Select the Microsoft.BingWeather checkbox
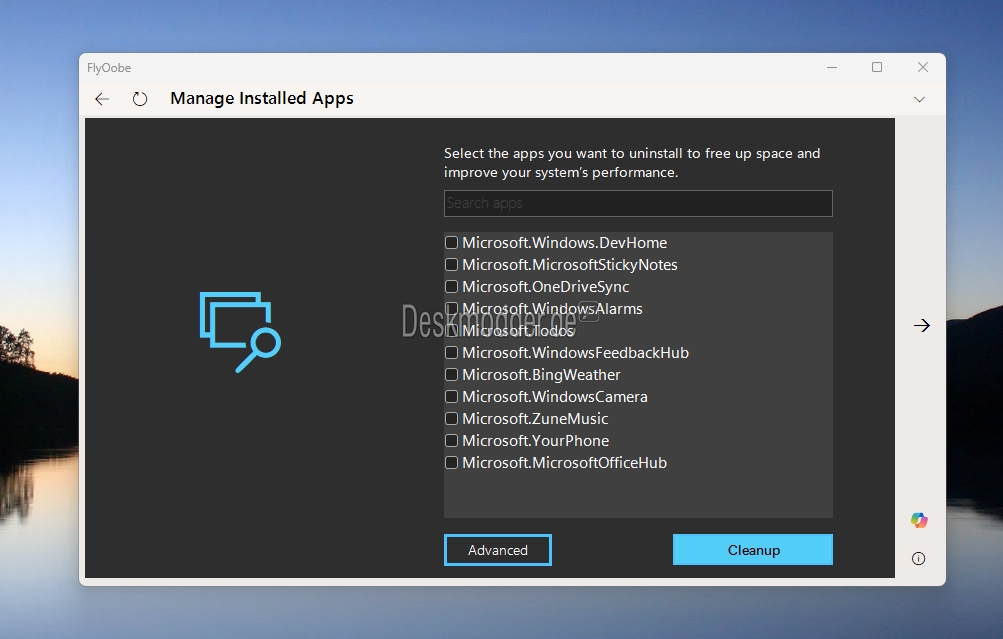 coord(452,374)
